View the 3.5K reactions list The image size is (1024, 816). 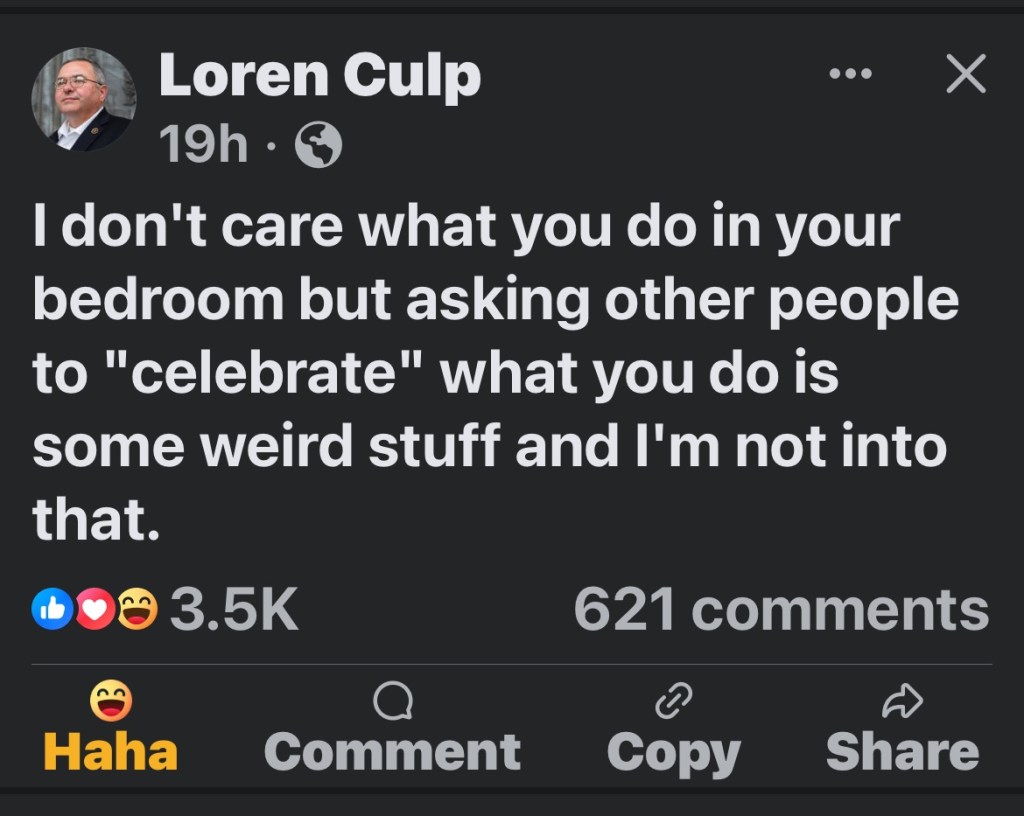pyautogui.click(x=234, y=608)
